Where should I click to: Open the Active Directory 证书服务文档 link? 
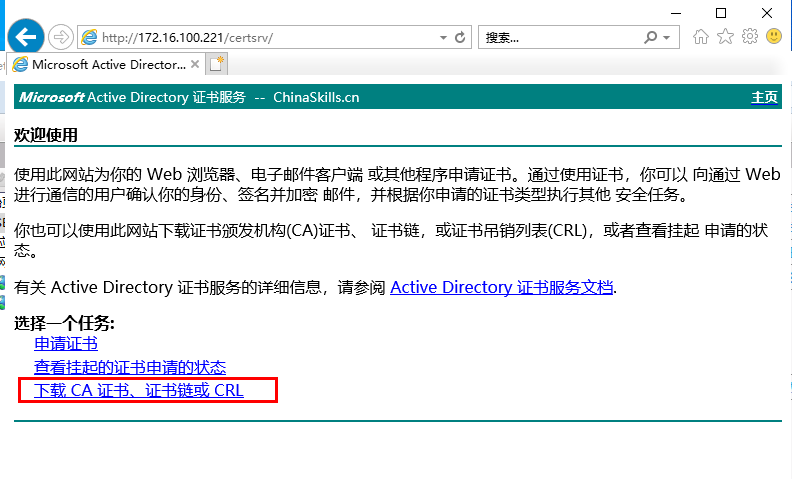pyautogui.click(x=502, y=288)
